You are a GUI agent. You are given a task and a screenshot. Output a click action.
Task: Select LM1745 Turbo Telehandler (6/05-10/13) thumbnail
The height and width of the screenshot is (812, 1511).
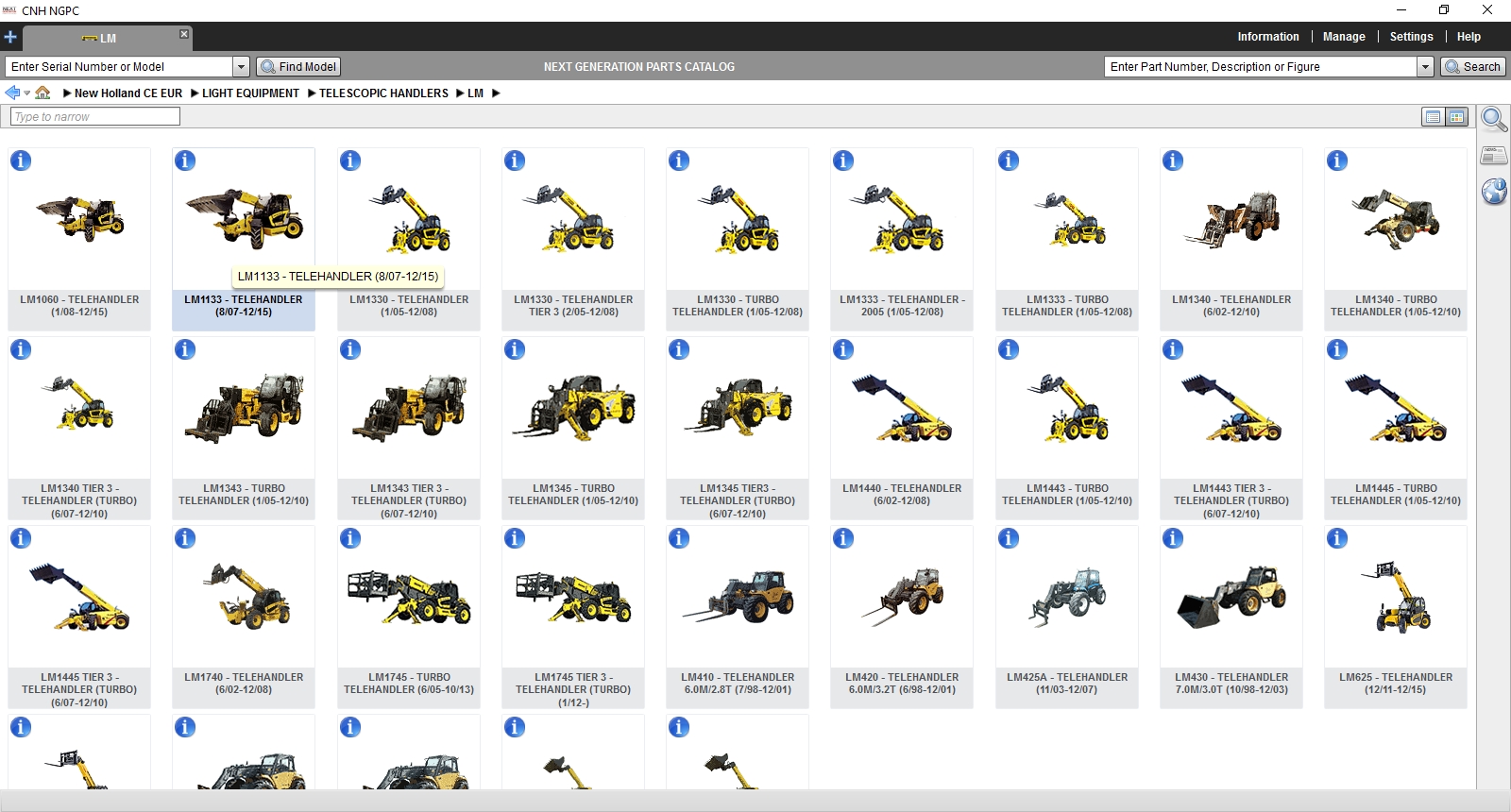(x=409, y=596)
